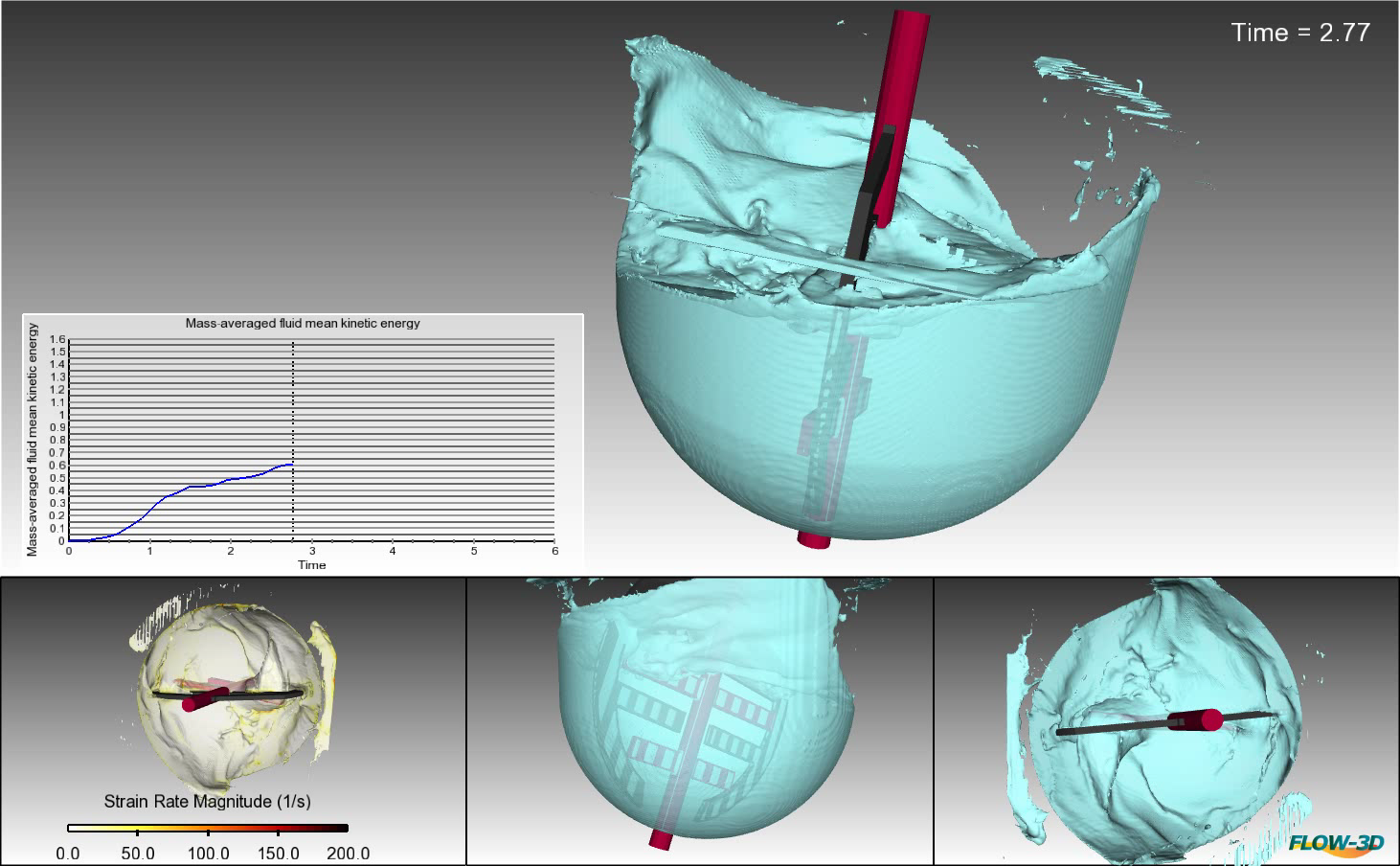Click the red shaft end below the bowl
The width and height of the screenshot is (1400, 866).
click(x=815, y=540)
